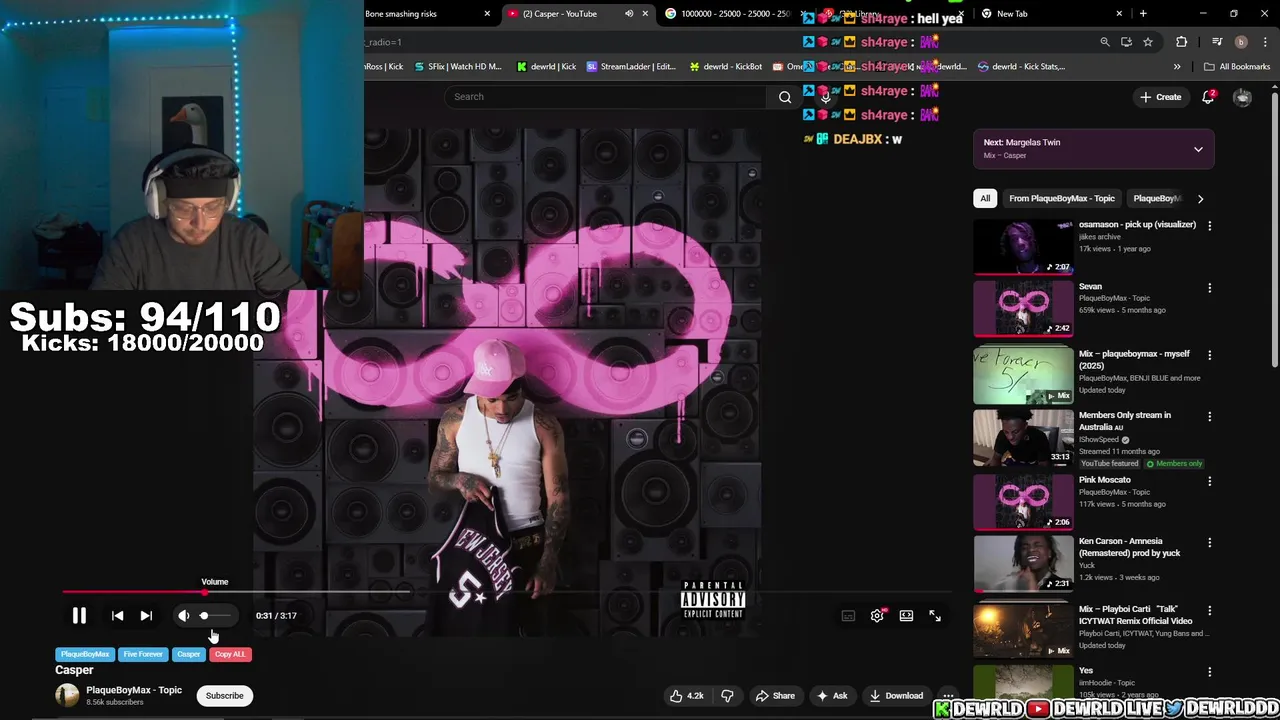Skip to the next video
Image resolution: width=1280 pixels, height=720 pixels.
point(146,616)
